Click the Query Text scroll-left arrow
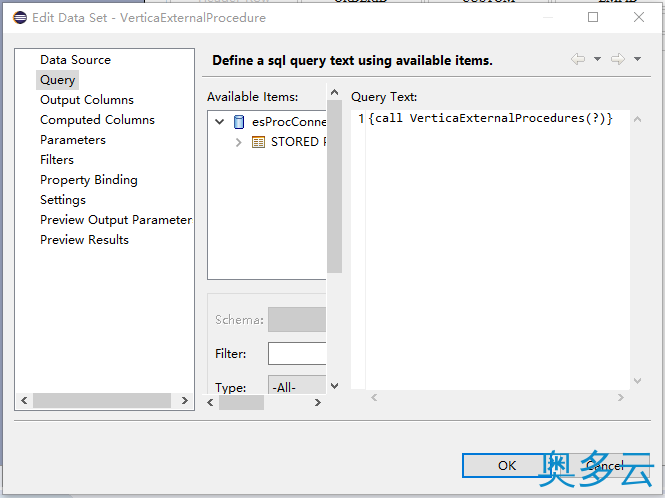This screenshot has width=665, height=498. pyautogui.click(x=374, y=397)
